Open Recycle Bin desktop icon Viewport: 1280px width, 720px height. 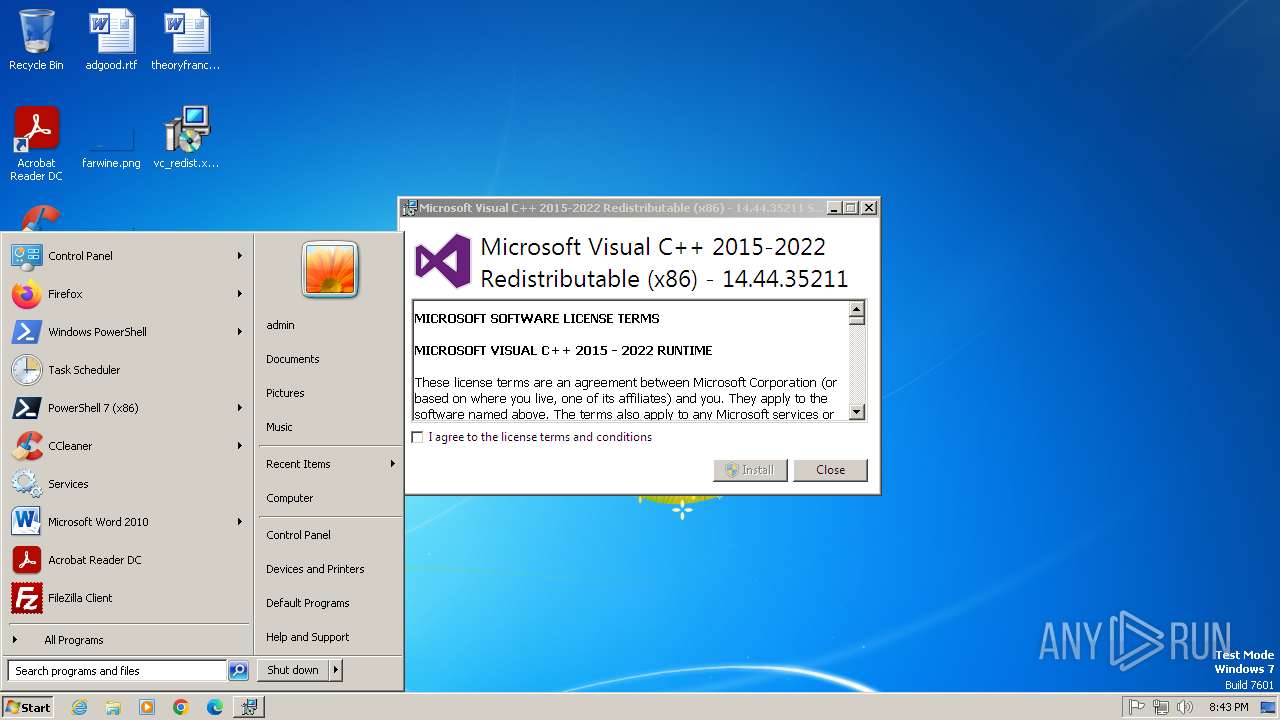(36, 40)
